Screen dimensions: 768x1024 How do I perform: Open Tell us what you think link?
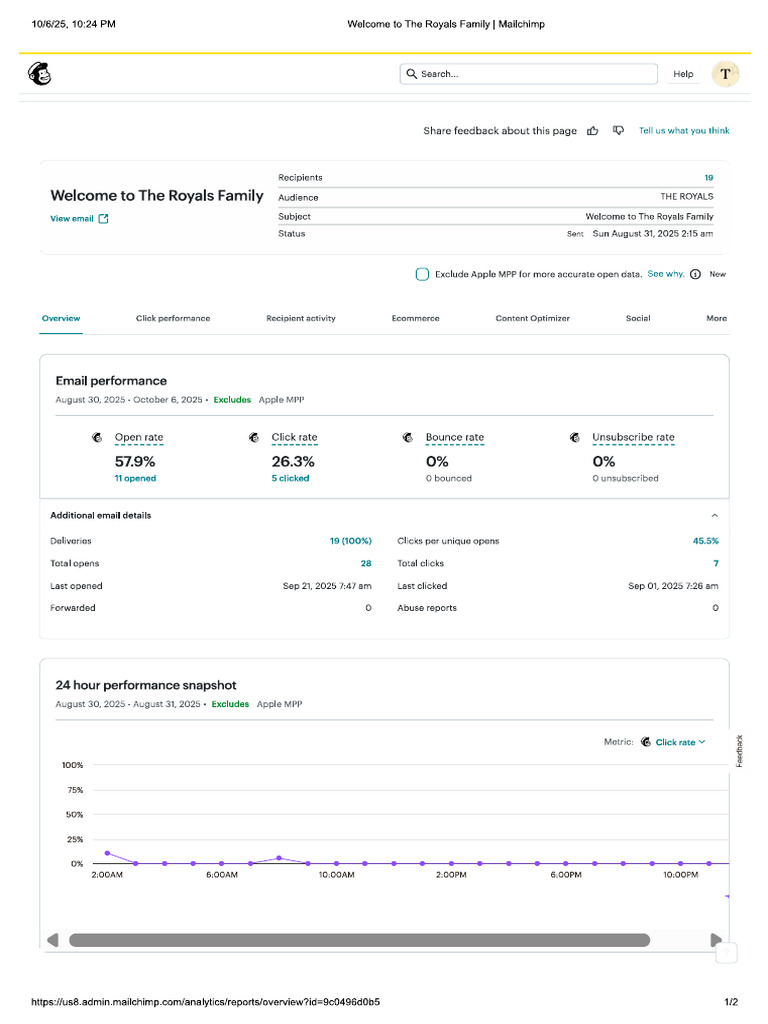click(x=684, y=131)
